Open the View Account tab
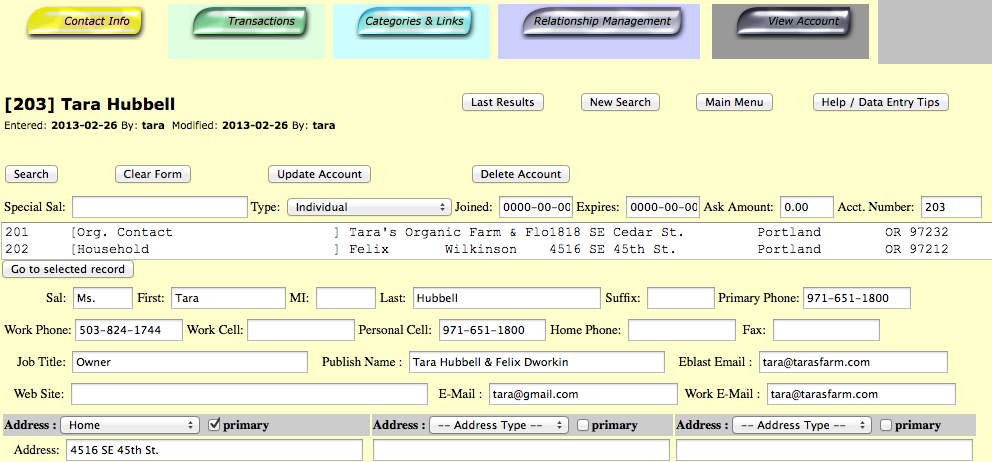 [792, 22]
